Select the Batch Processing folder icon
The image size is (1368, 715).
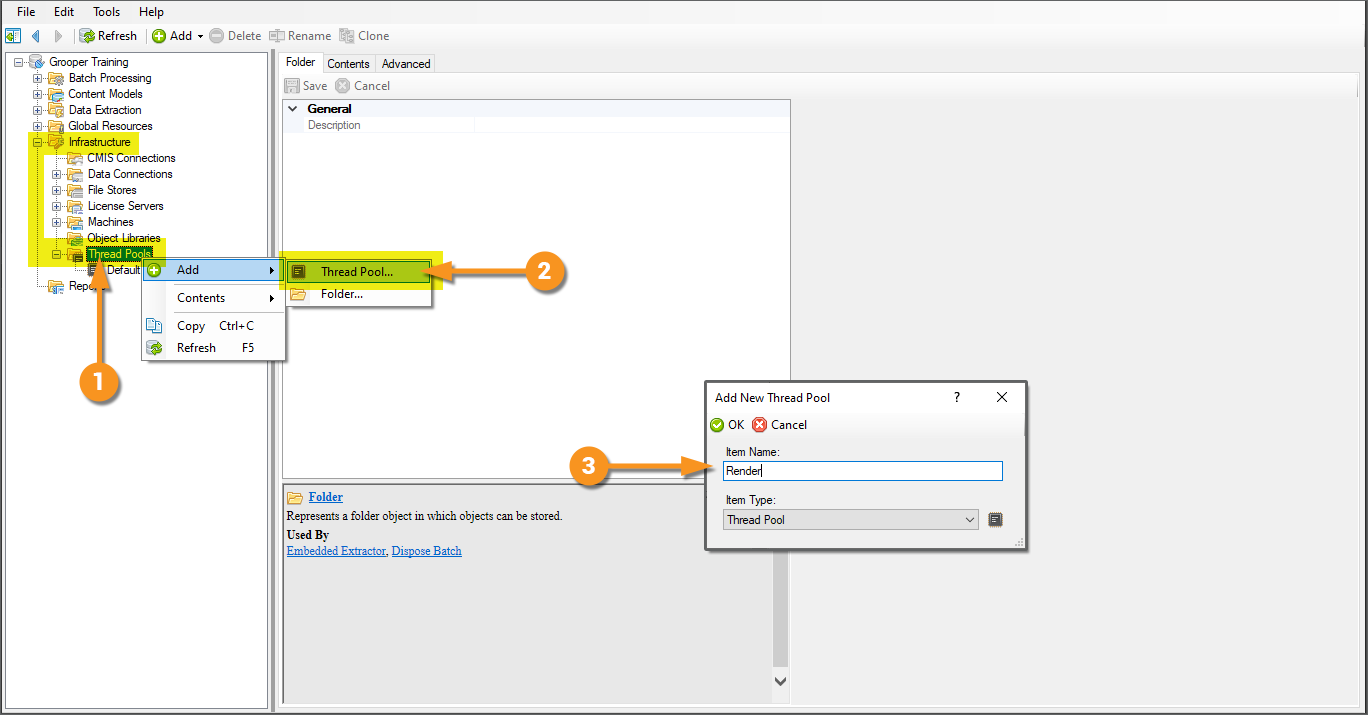pos(56,78)
